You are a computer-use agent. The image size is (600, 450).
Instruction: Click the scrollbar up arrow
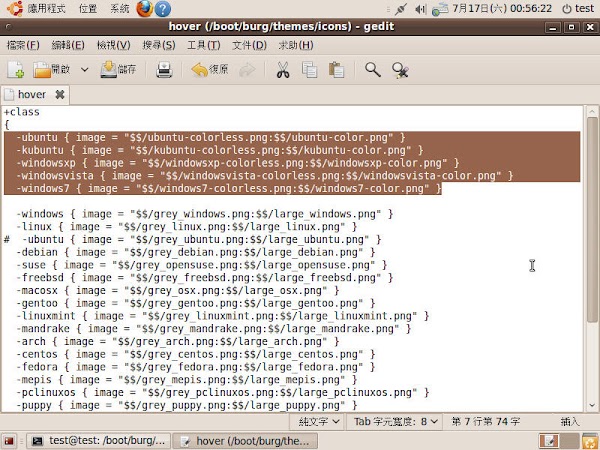(592, 111)
